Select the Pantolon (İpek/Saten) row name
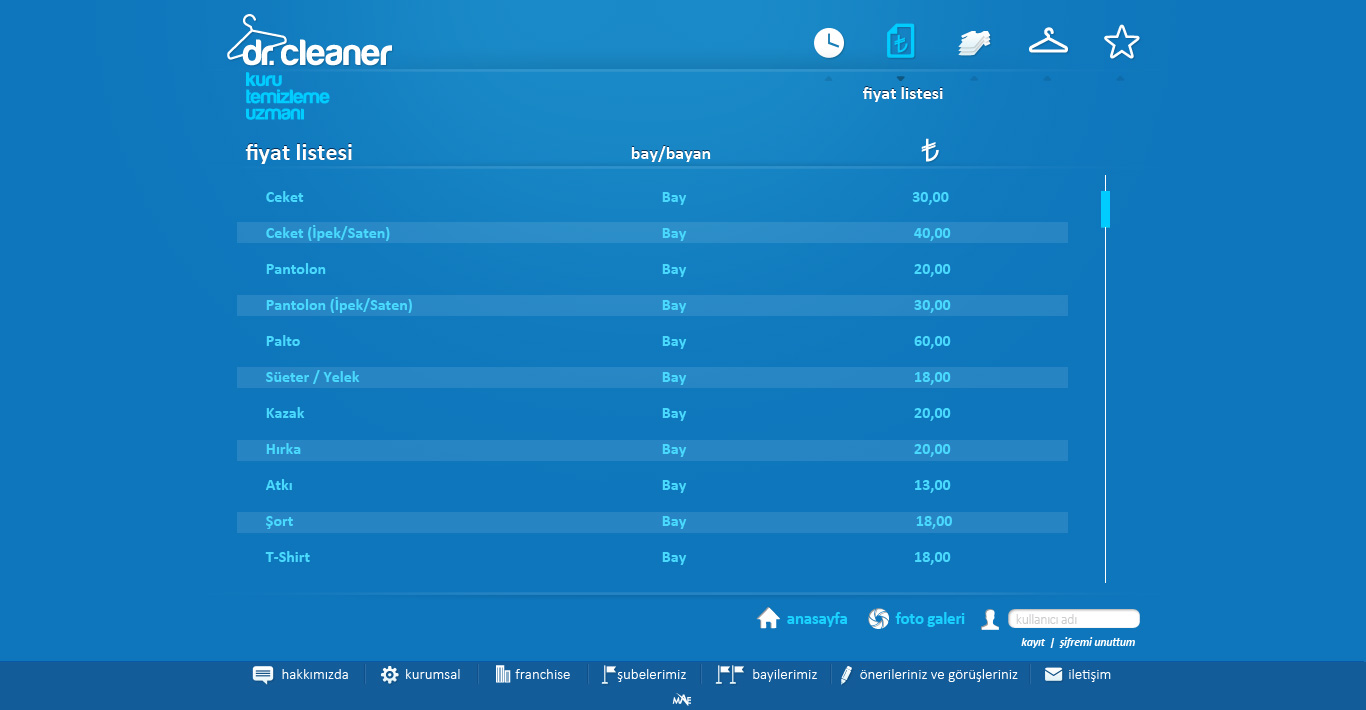Viewport: 1366px width, 710px height. pos(339,305)
